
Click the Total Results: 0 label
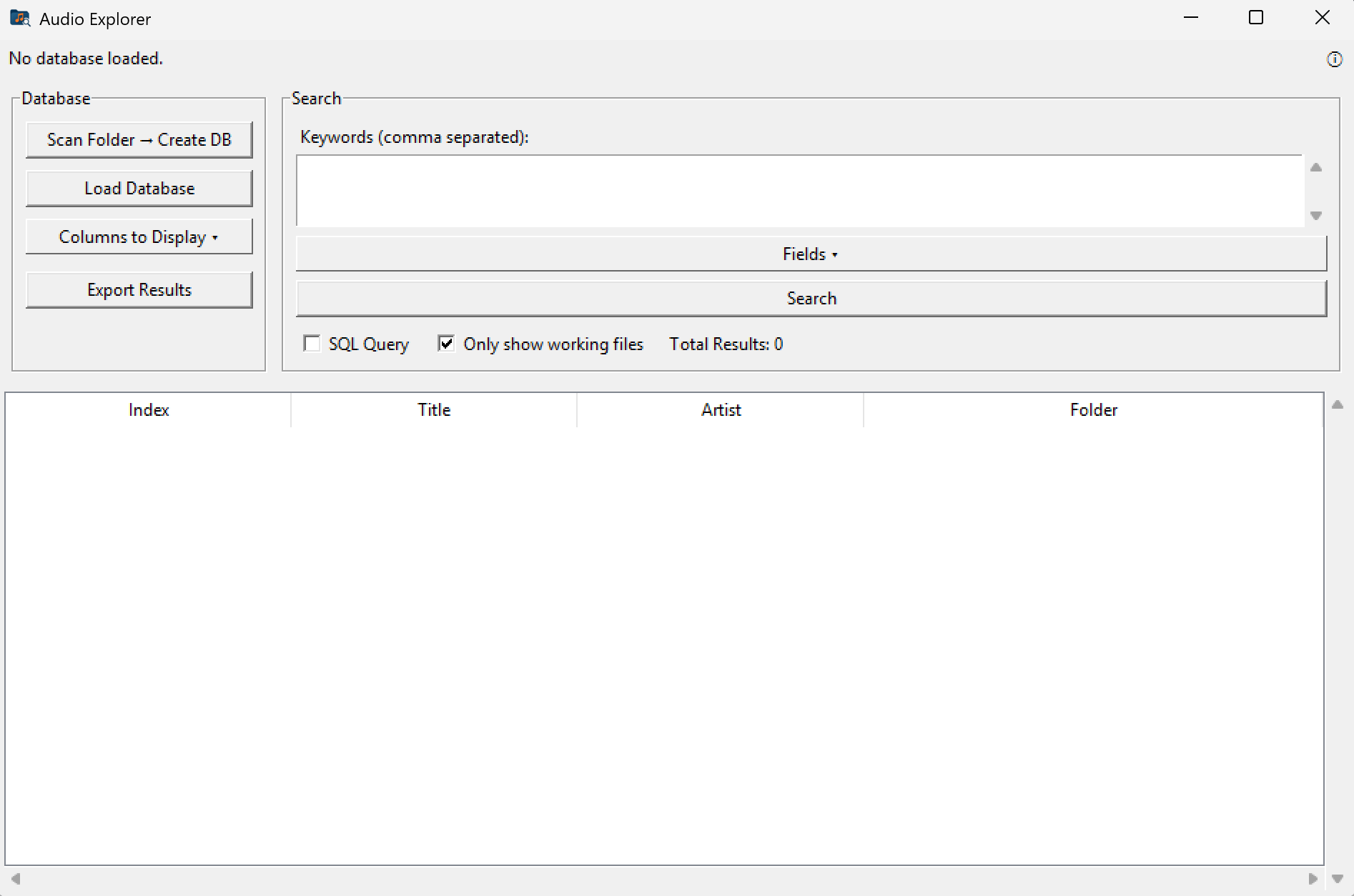tap(726, 344)
